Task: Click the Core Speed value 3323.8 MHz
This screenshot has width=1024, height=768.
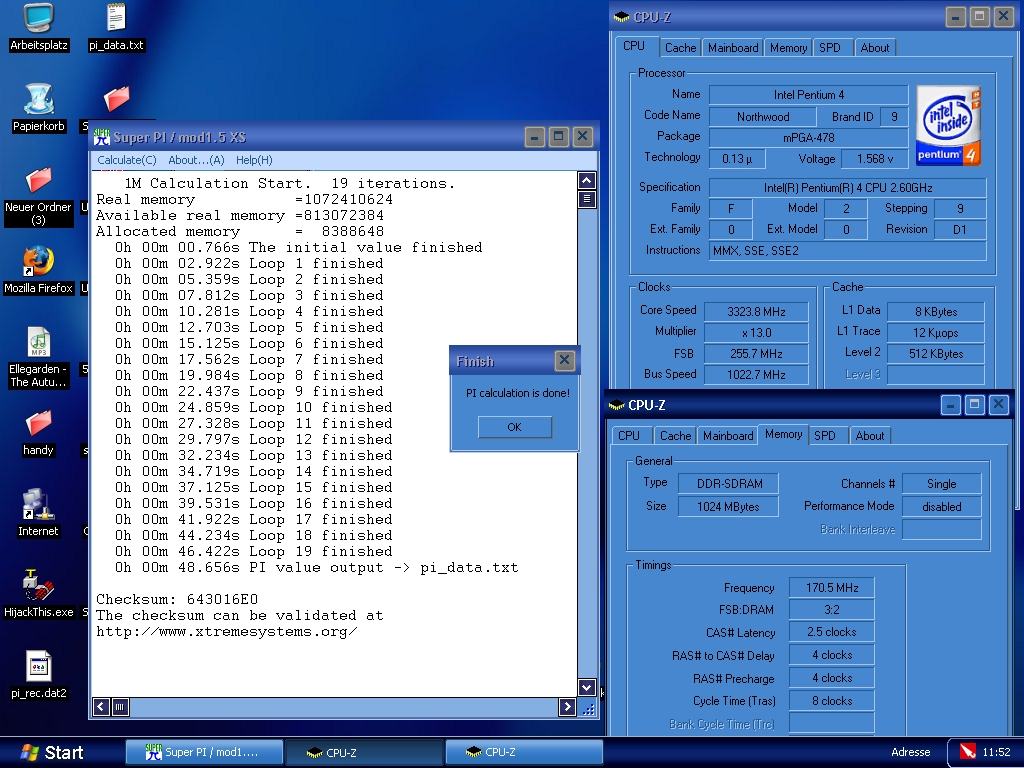Action: [x=756, y=312]
